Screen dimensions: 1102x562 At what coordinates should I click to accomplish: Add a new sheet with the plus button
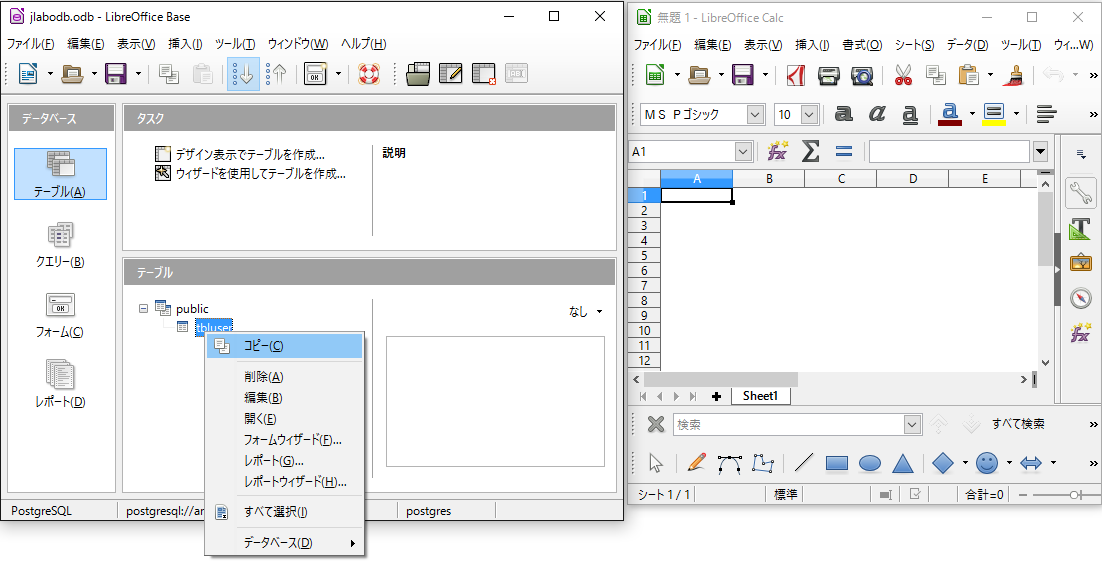pyautogui.click(x=716, y=396)
